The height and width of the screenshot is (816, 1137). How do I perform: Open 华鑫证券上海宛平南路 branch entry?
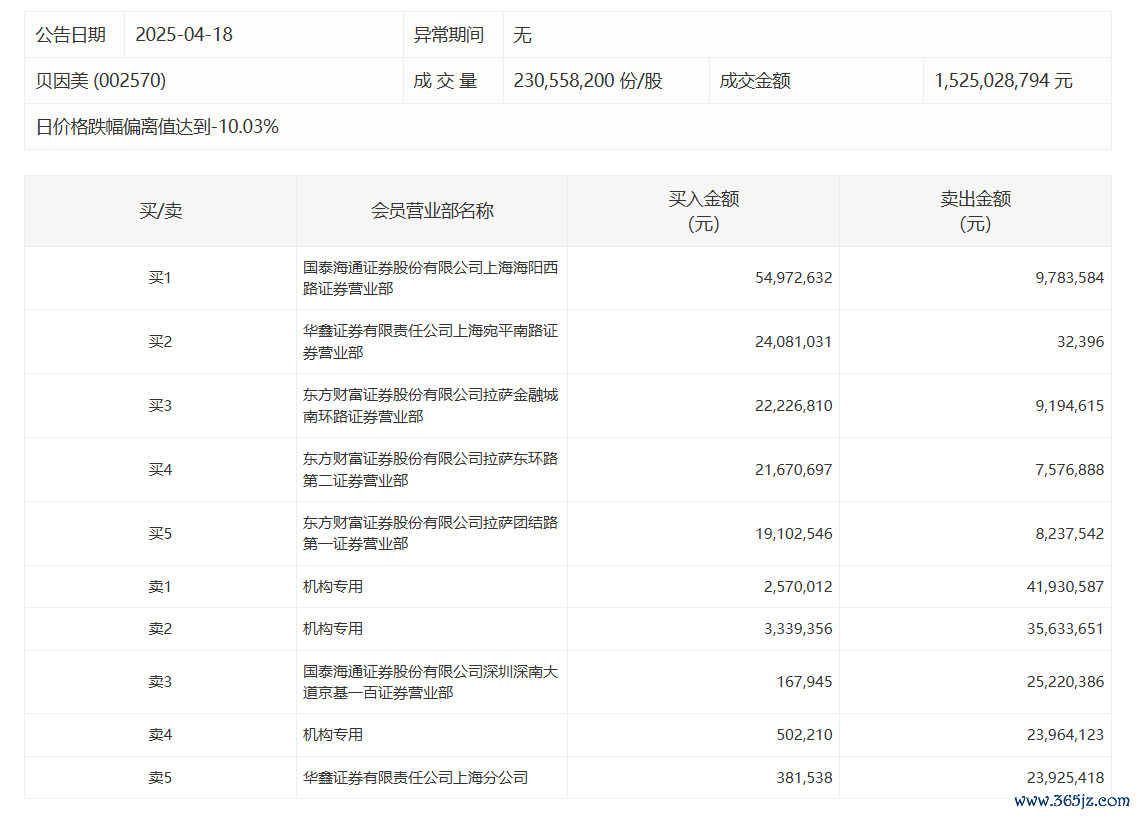click(x=430, y=342)
